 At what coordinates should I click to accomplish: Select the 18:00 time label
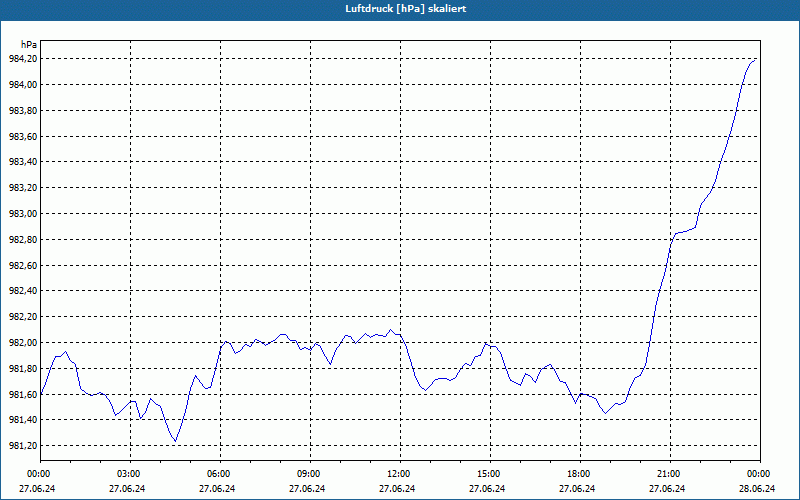coord(580,474)
